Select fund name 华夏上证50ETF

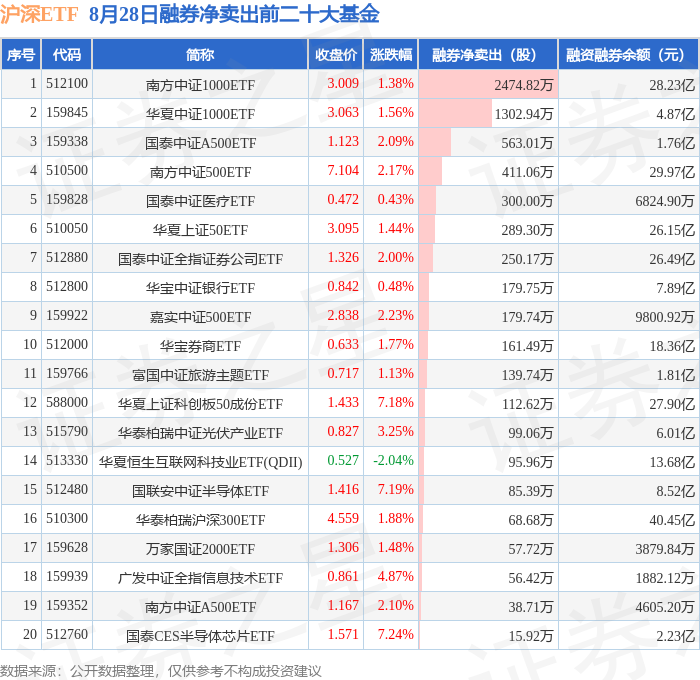tap(200, 230)
